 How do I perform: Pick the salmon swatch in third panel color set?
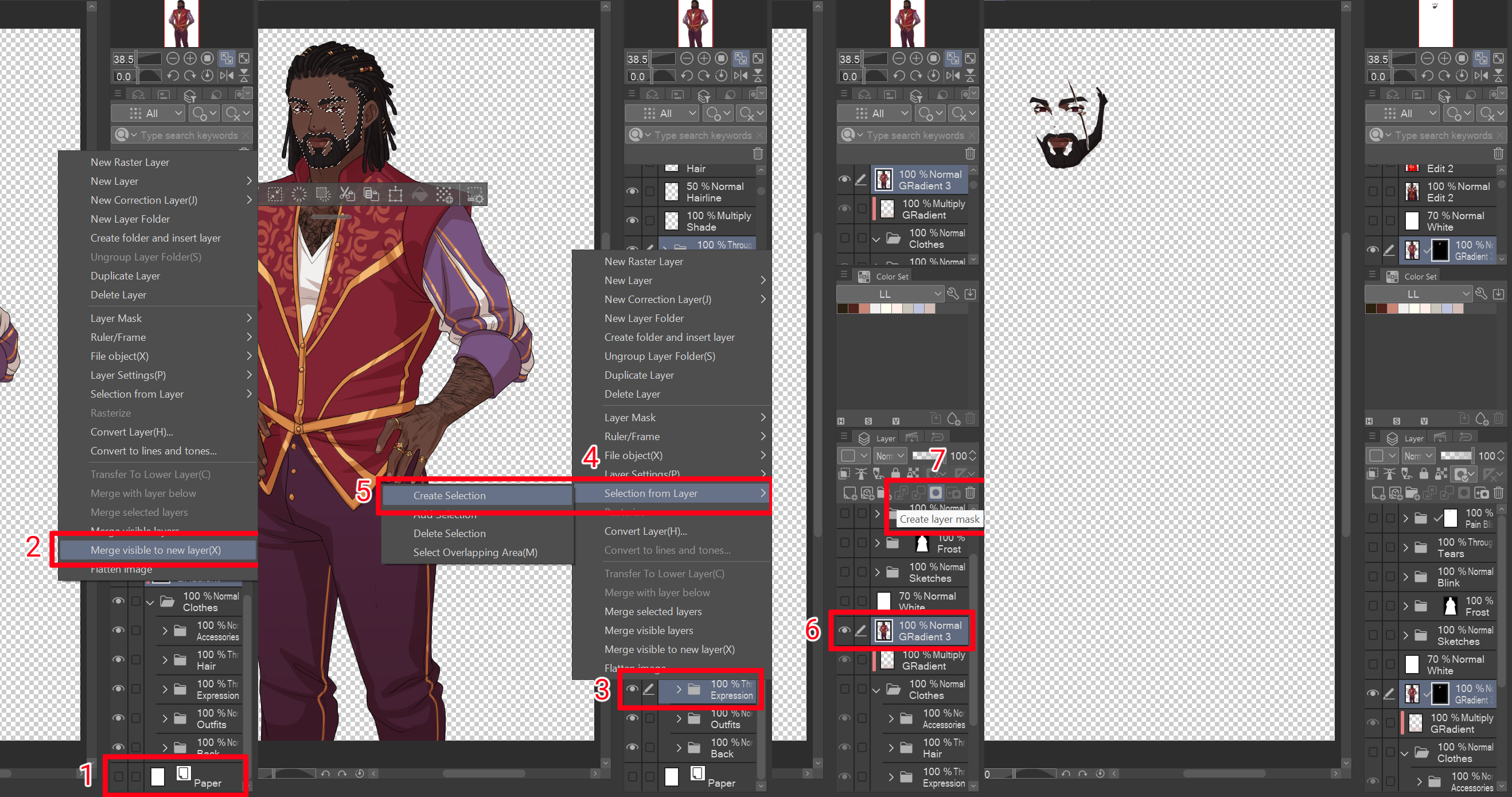click(864, 308)
